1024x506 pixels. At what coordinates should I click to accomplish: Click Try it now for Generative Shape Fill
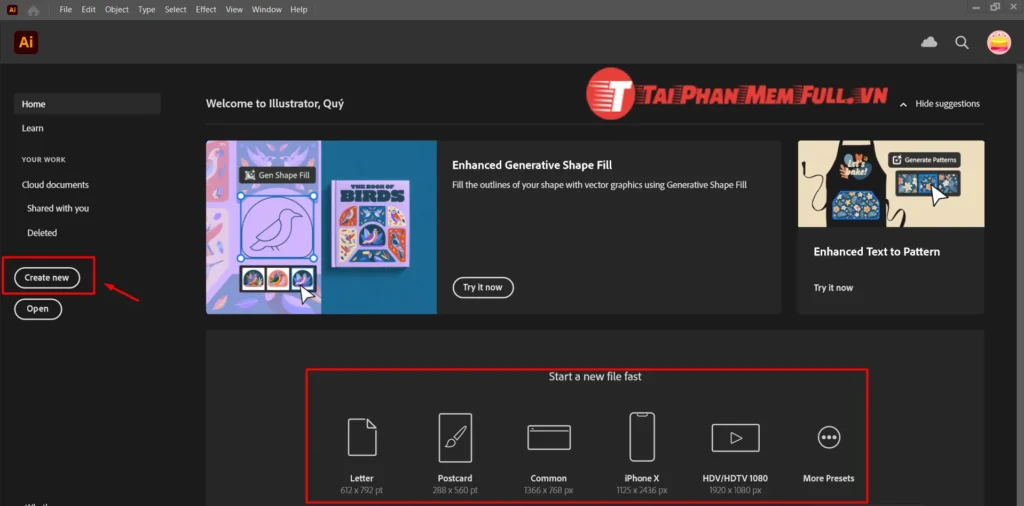483,287
